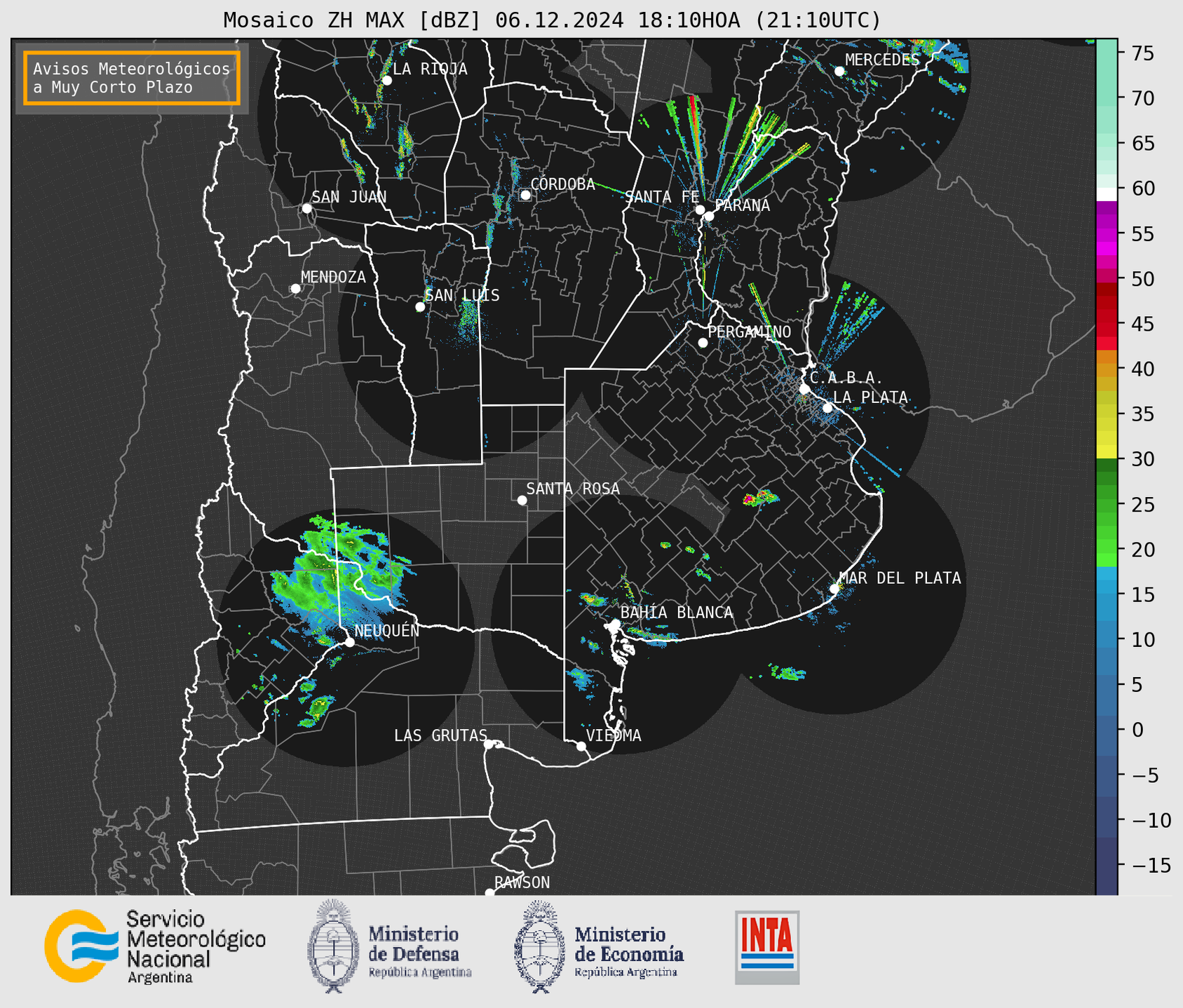Click the NEUQUÉN city marker dot
Image resolution: width=1183 pixels, height=1008 pixels.
(x=349, y=642)
